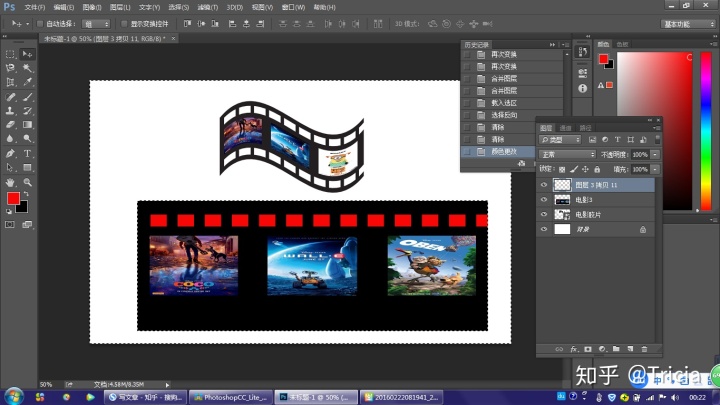
Task: Toggle lock transparent pixels
Action: tap(562, 169)
